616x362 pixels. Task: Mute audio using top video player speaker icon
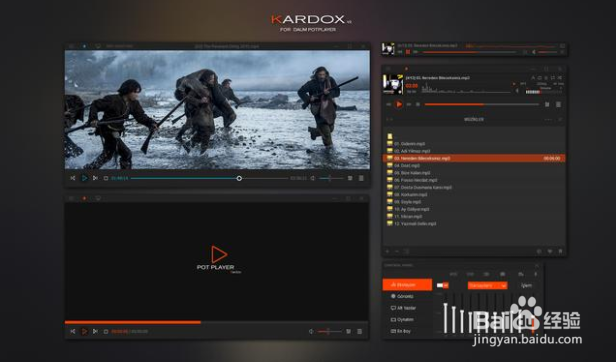point(313,178)
